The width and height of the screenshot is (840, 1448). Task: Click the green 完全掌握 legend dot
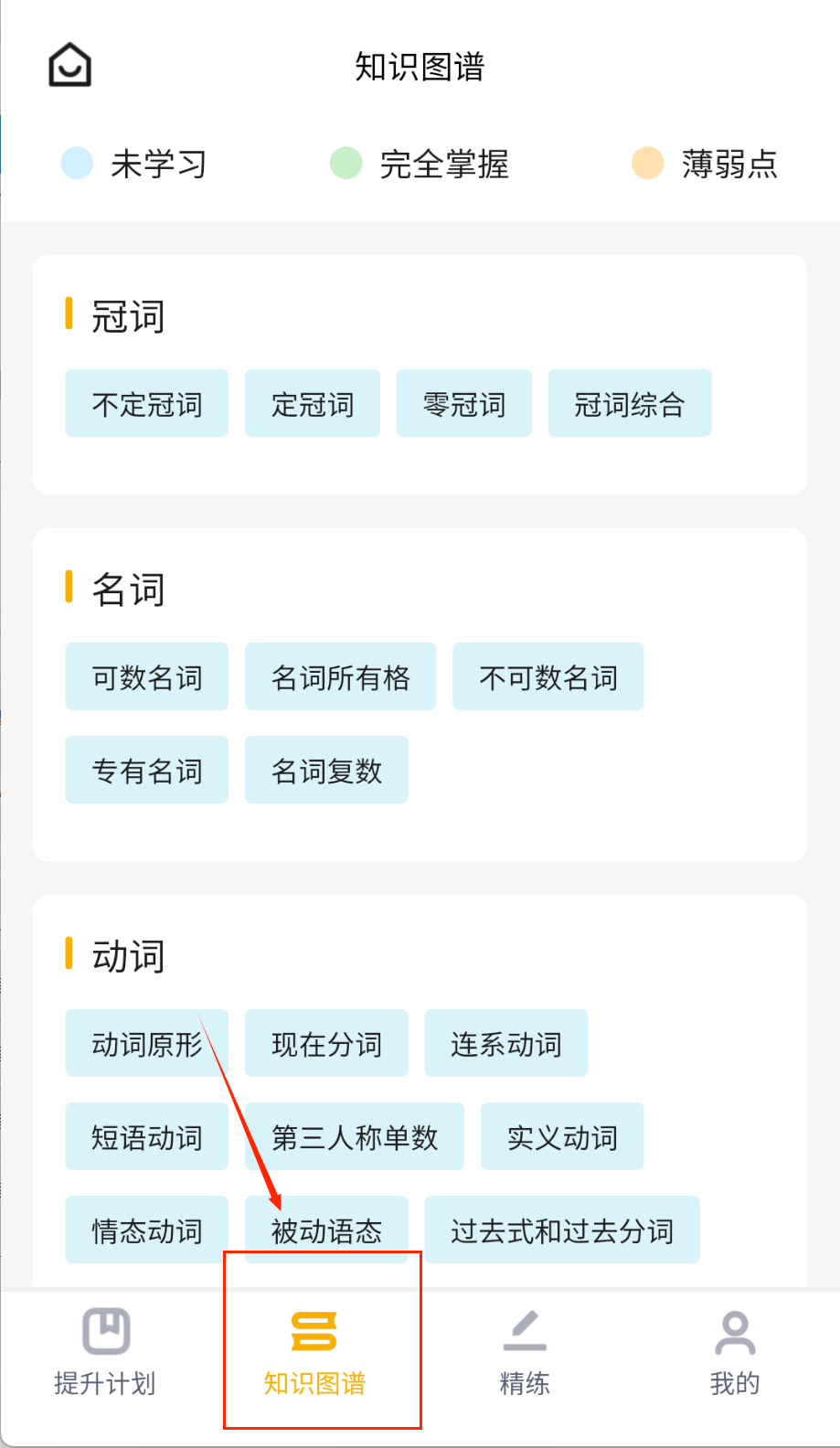(x=346, y=163)
